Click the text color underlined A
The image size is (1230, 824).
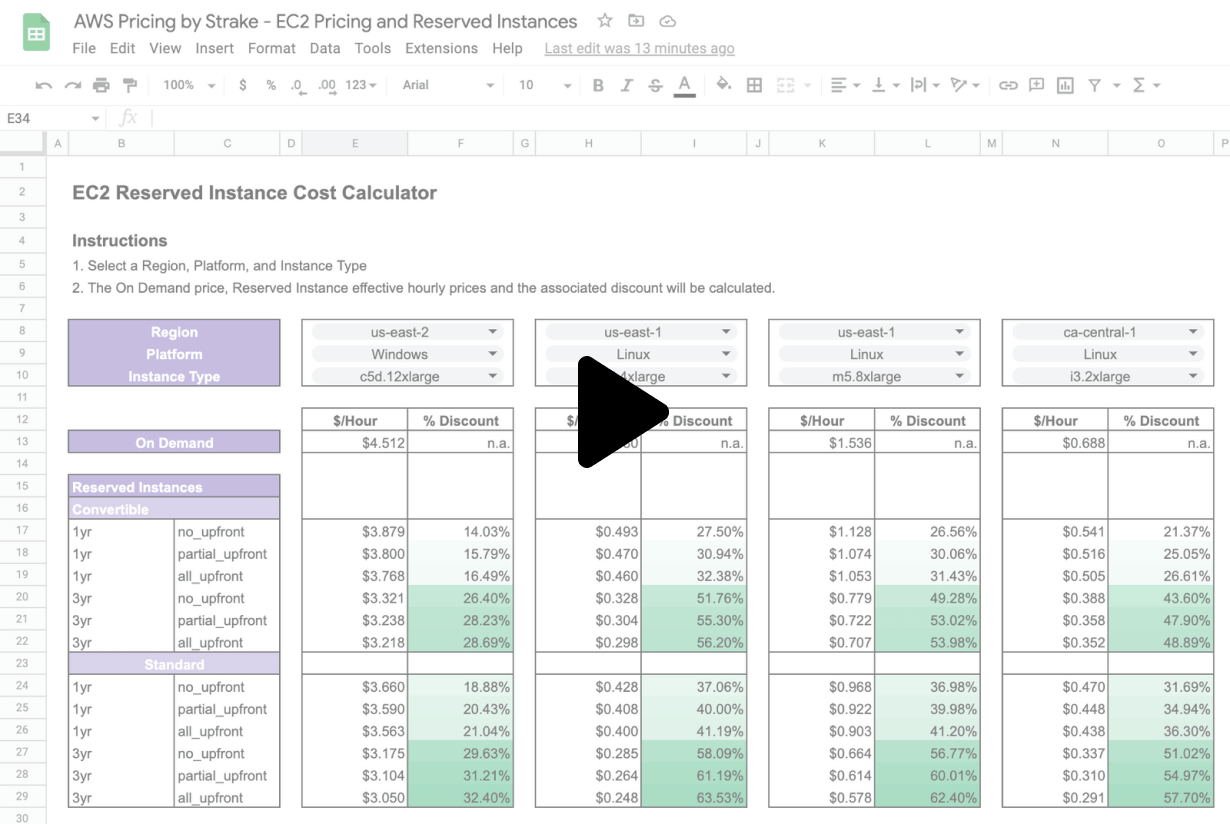click(x=684, y=86)
